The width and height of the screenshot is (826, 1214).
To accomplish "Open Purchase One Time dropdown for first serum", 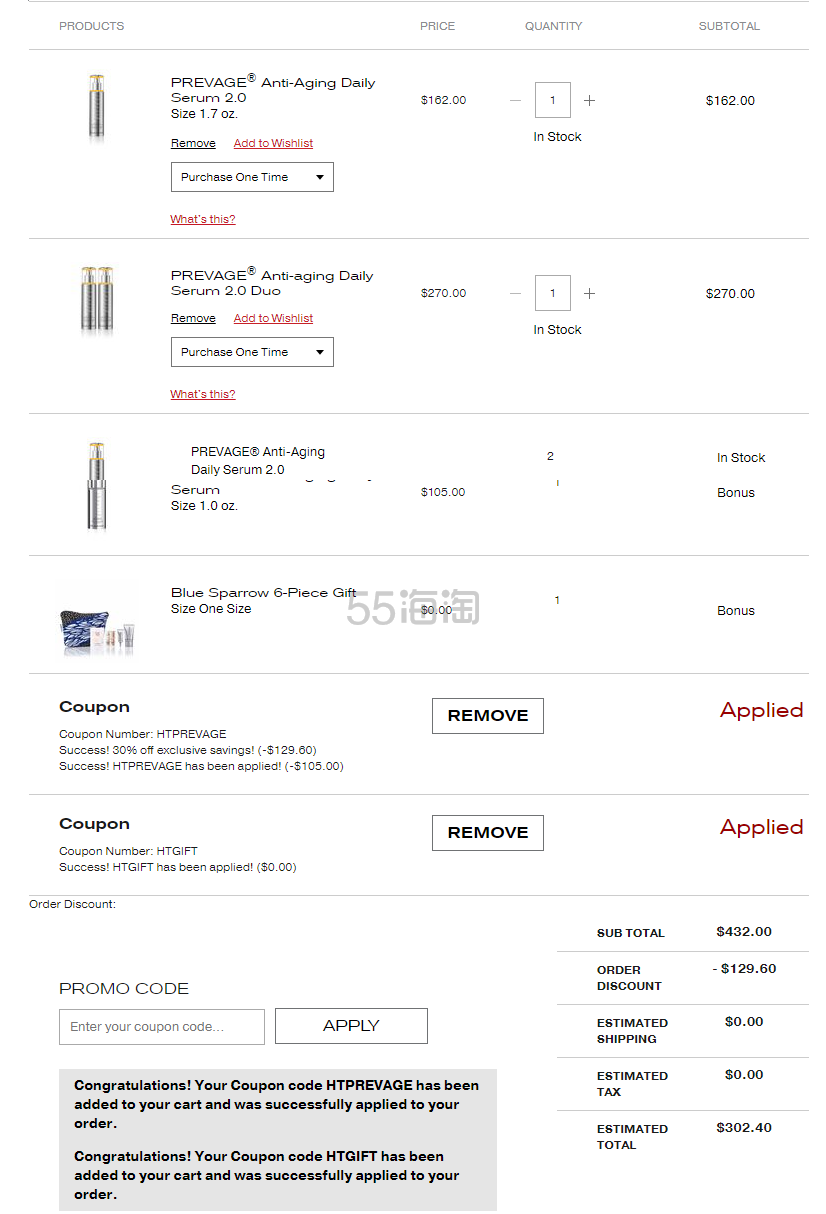I will tap(252, 177).
